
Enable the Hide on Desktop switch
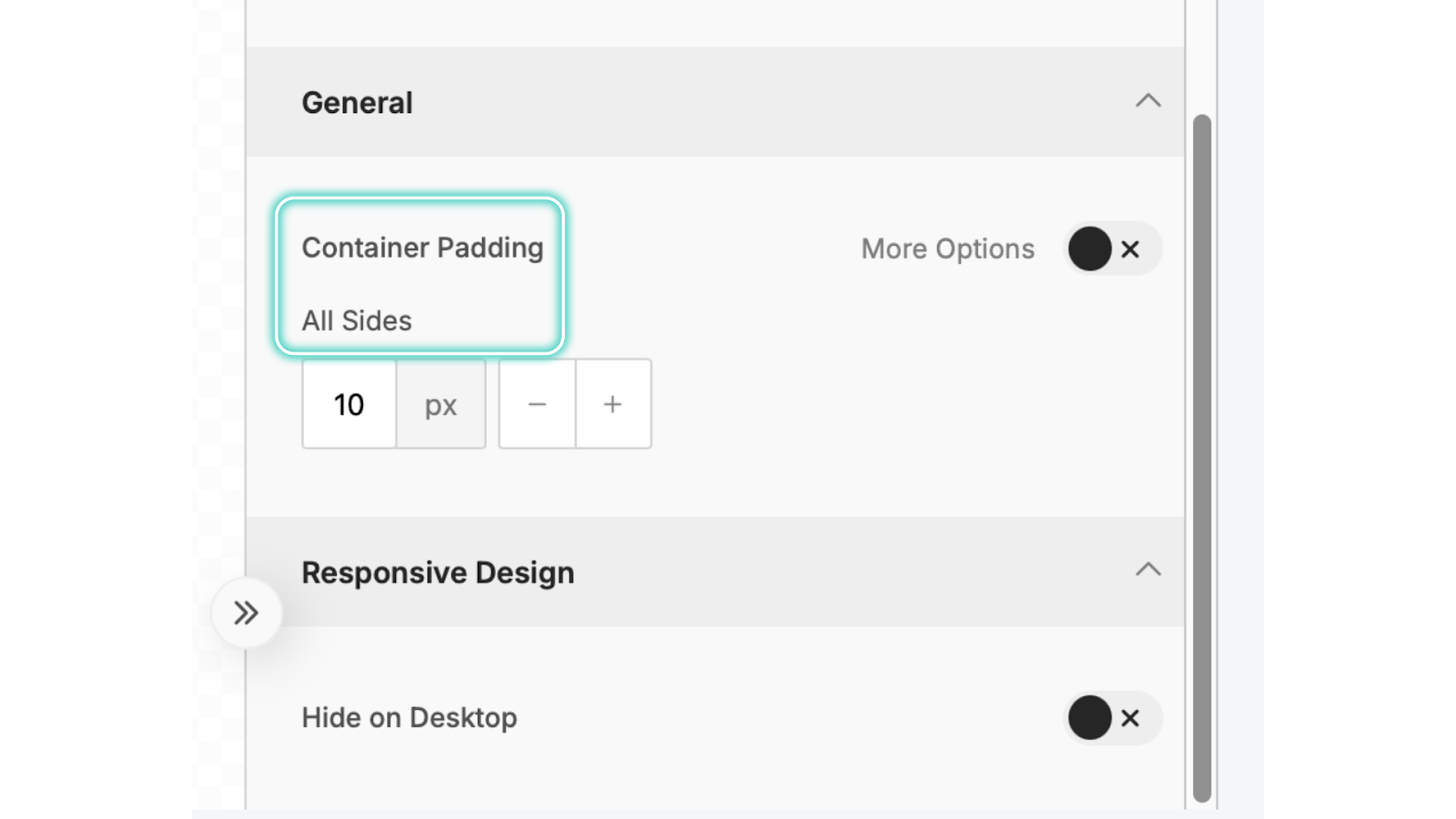(x=1112, y=718)
